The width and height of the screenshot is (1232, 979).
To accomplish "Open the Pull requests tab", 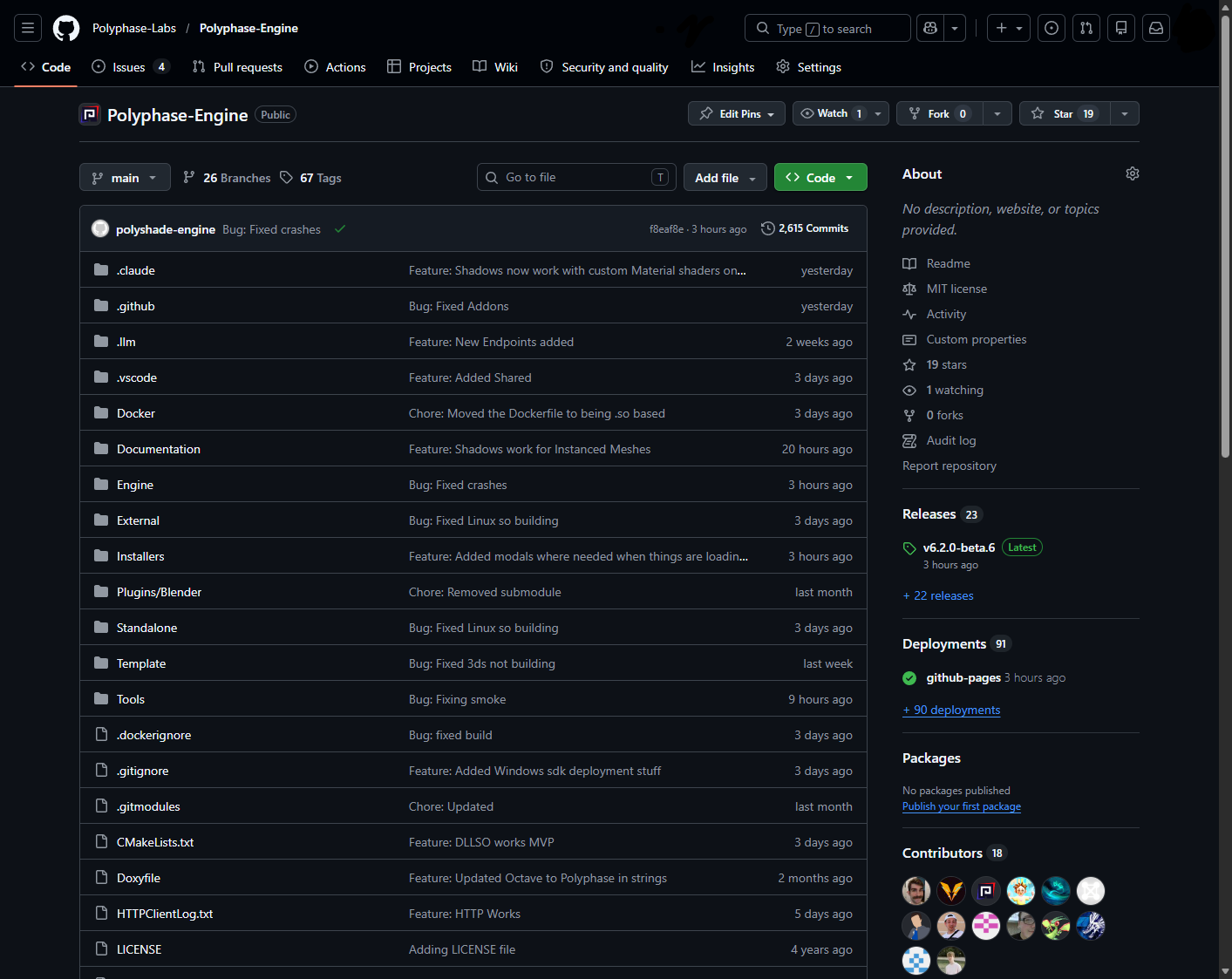I will pos(237,67).
